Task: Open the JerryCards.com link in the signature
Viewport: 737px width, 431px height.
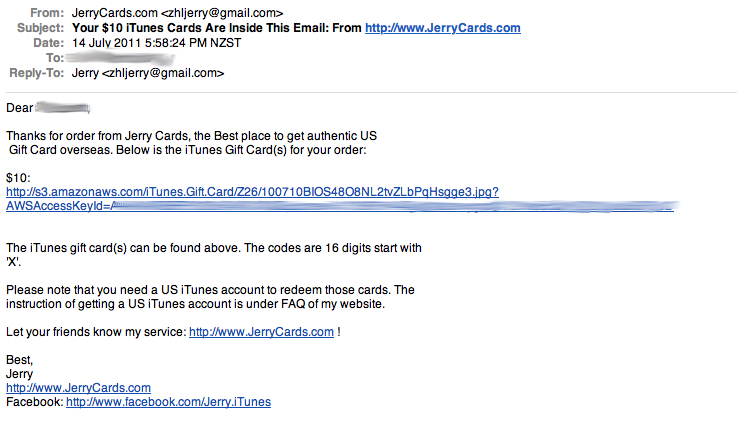Action: 78,388
